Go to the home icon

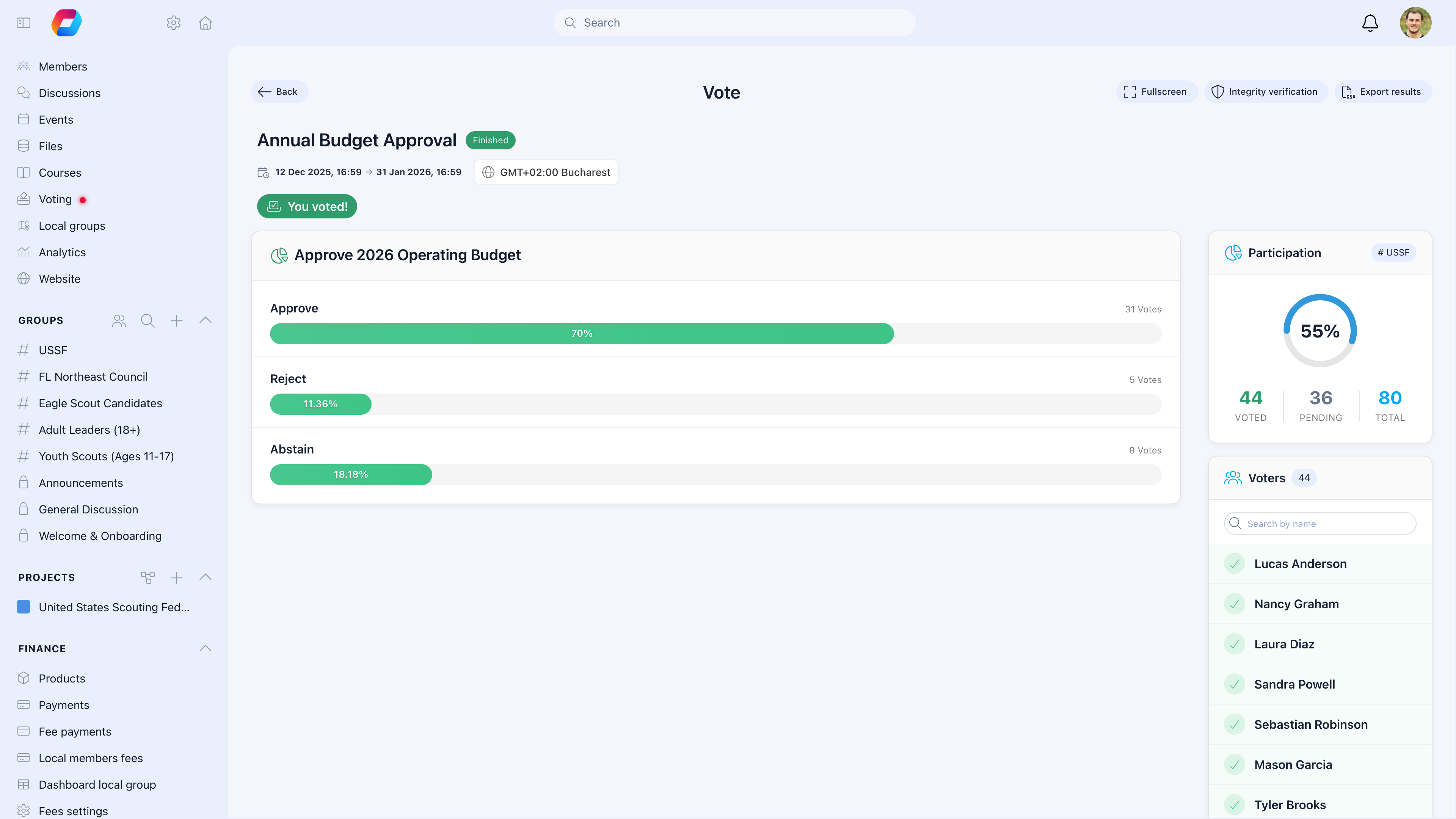point(205,23)
